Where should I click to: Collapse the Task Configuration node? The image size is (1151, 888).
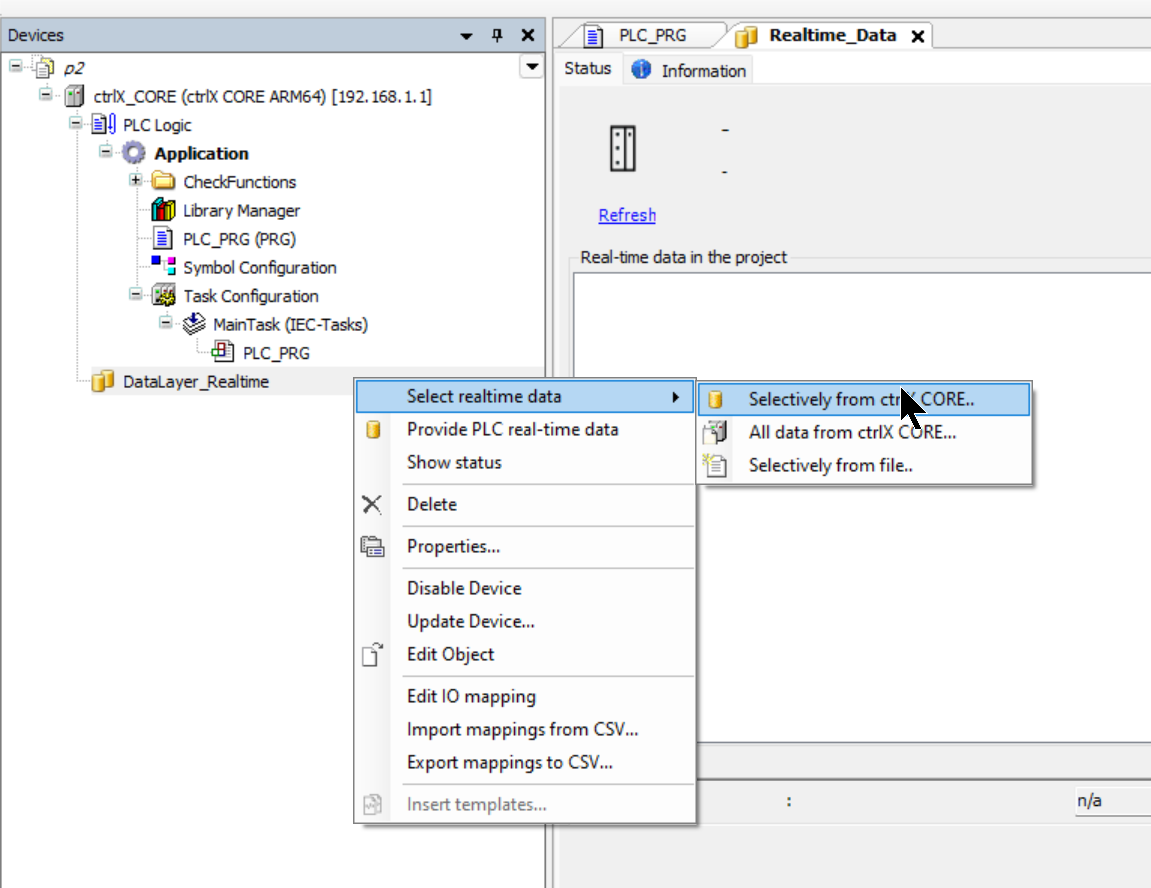point(136,294)
